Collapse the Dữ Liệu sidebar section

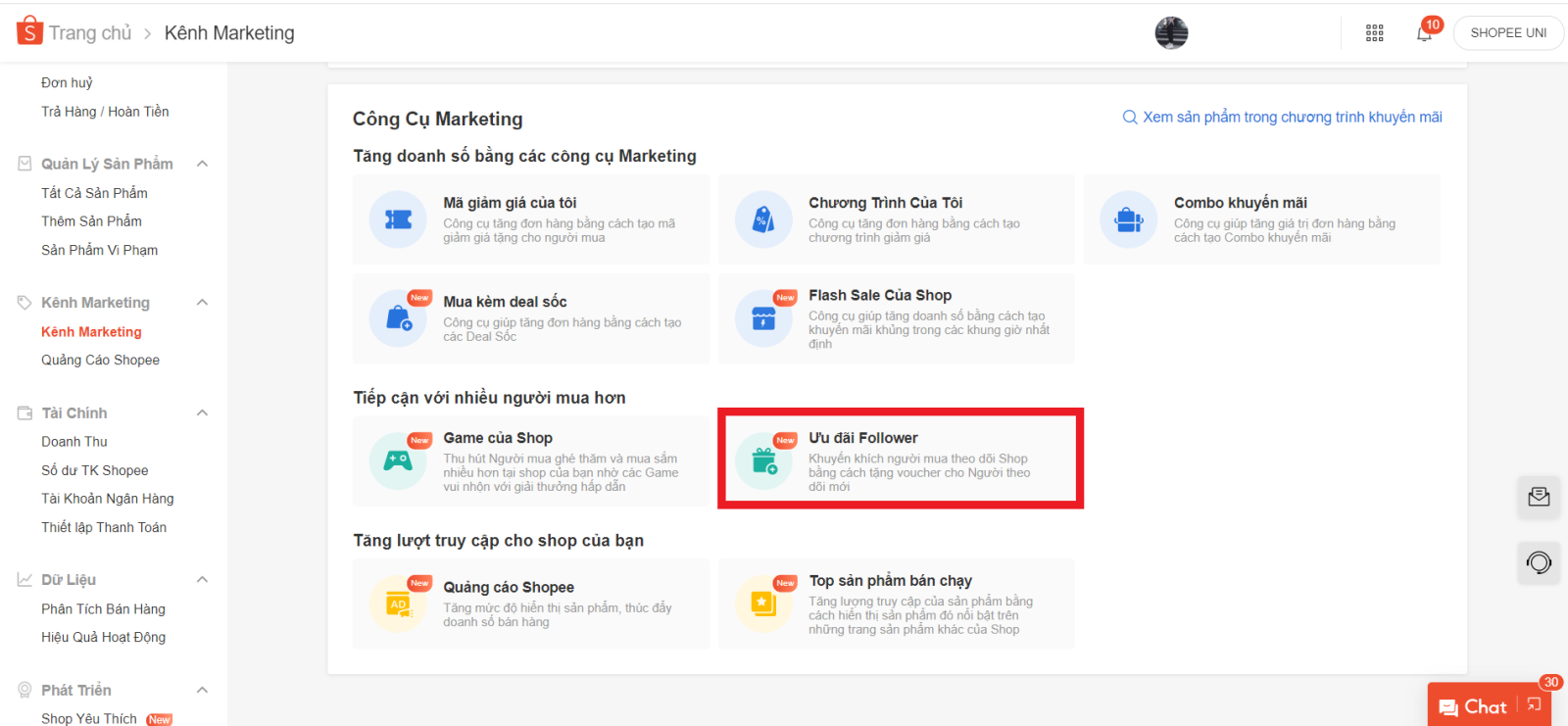click(203, 580)
